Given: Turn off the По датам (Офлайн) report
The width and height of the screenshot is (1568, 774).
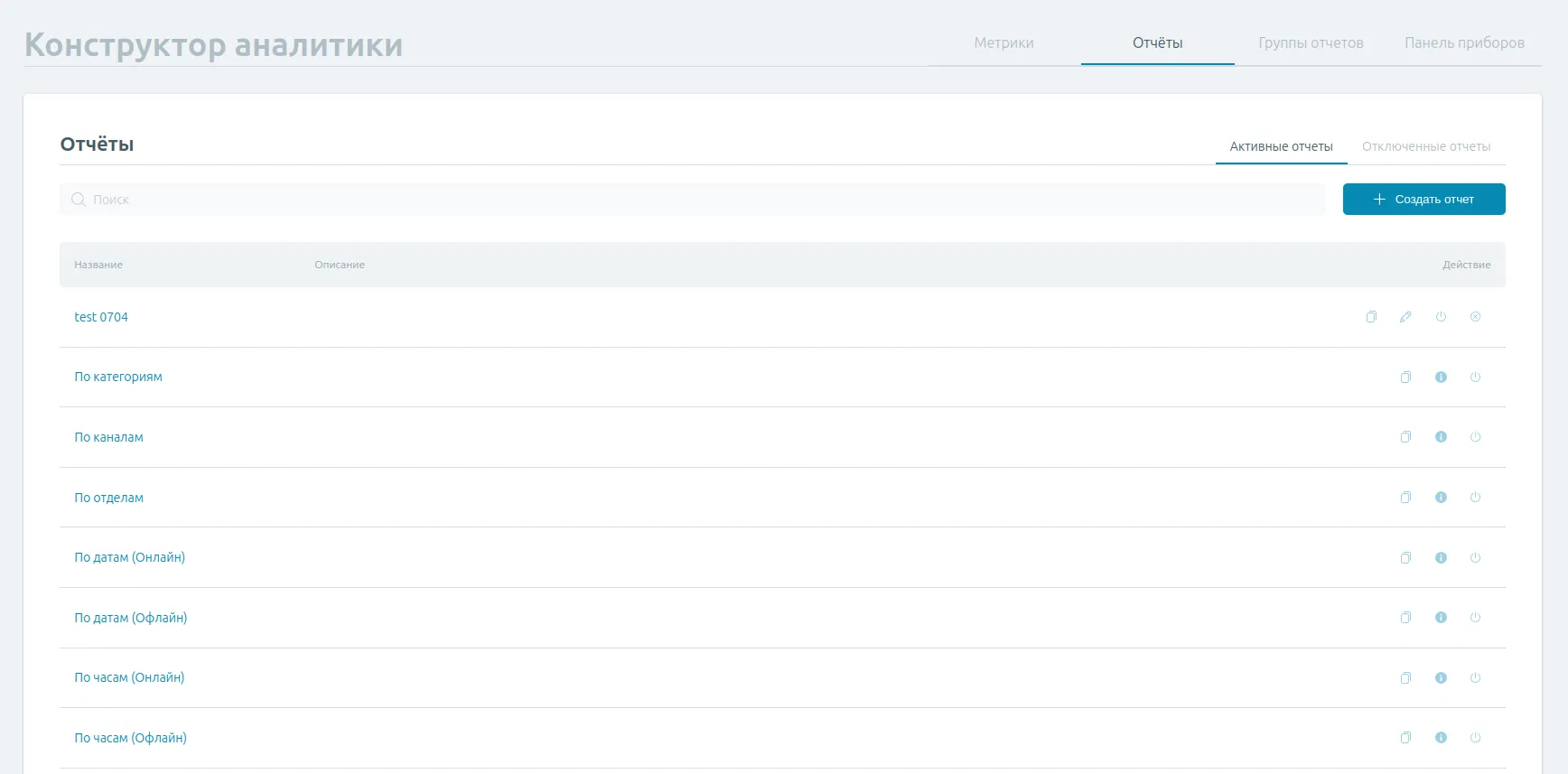Looking at the screenshot, I should tap(1475, 618).
